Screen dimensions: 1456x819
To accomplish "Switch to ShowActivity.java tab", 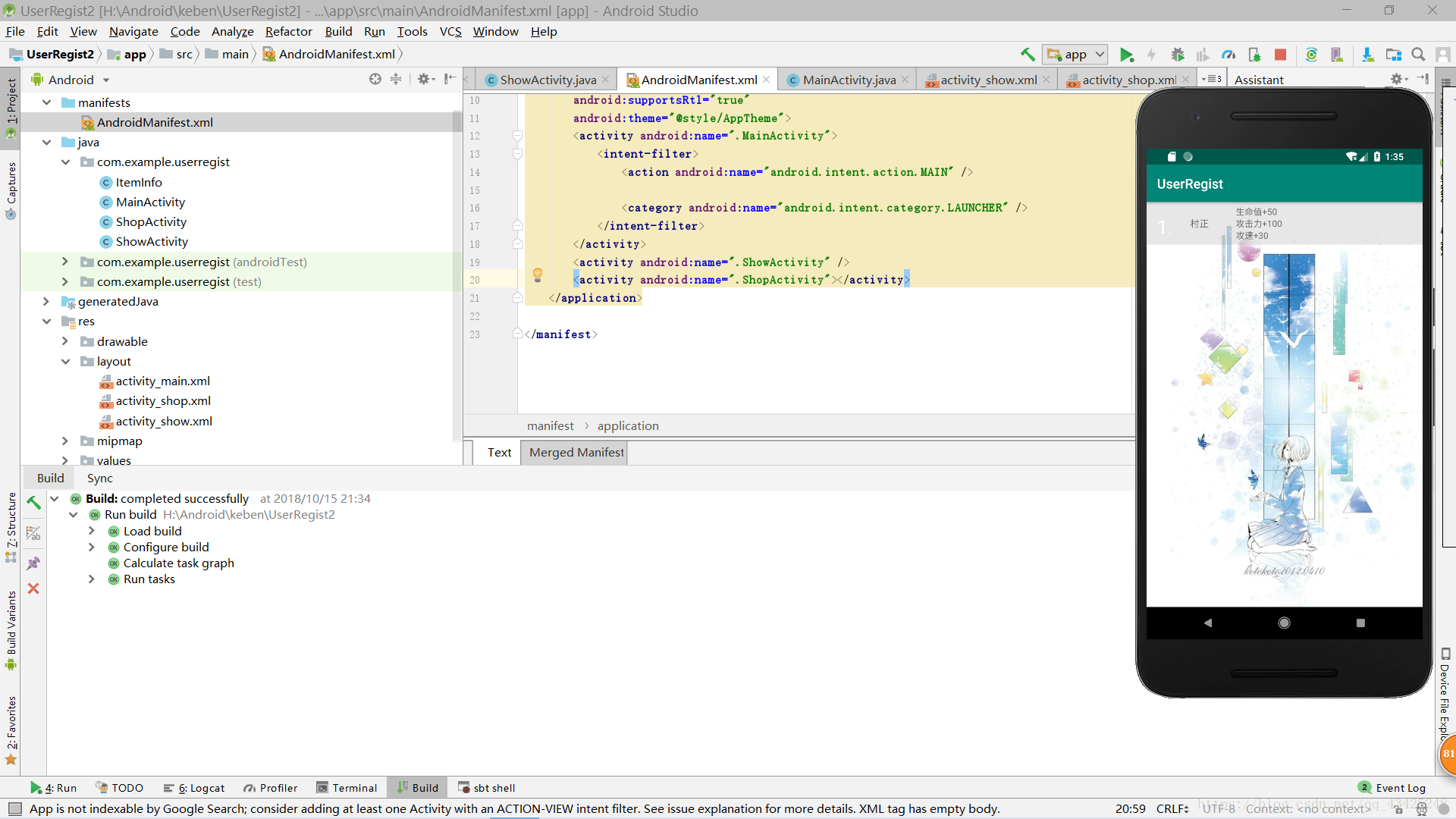I will click(548, 80).
